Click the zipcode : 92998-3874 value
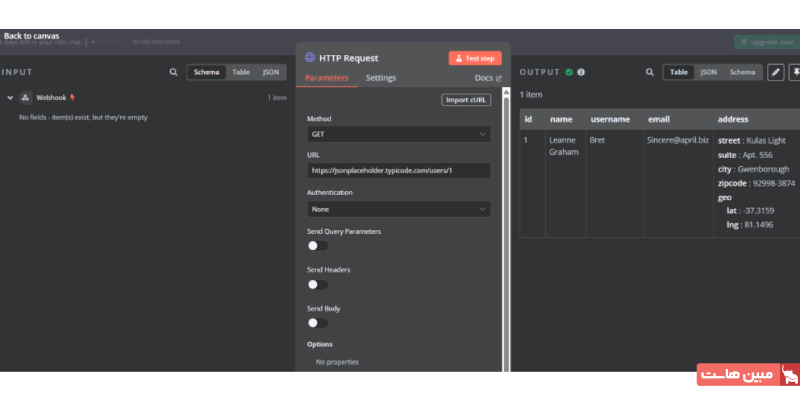 [x=757, y=183]
